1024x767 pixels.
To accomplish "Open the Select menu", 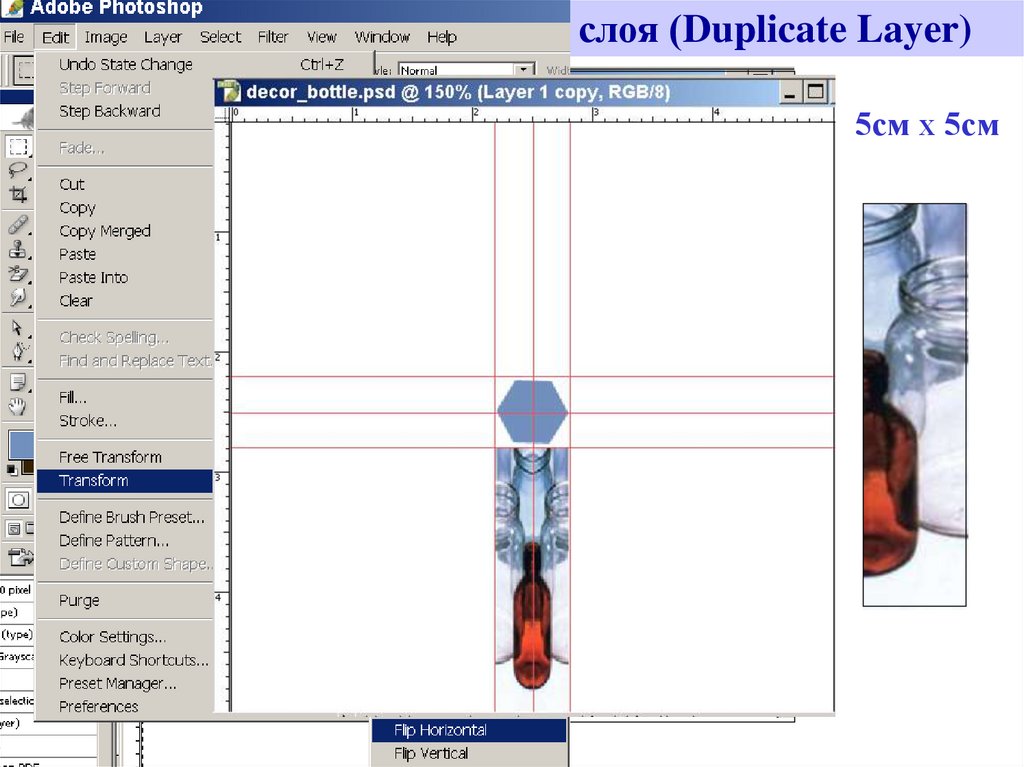I will pos(220,37).
